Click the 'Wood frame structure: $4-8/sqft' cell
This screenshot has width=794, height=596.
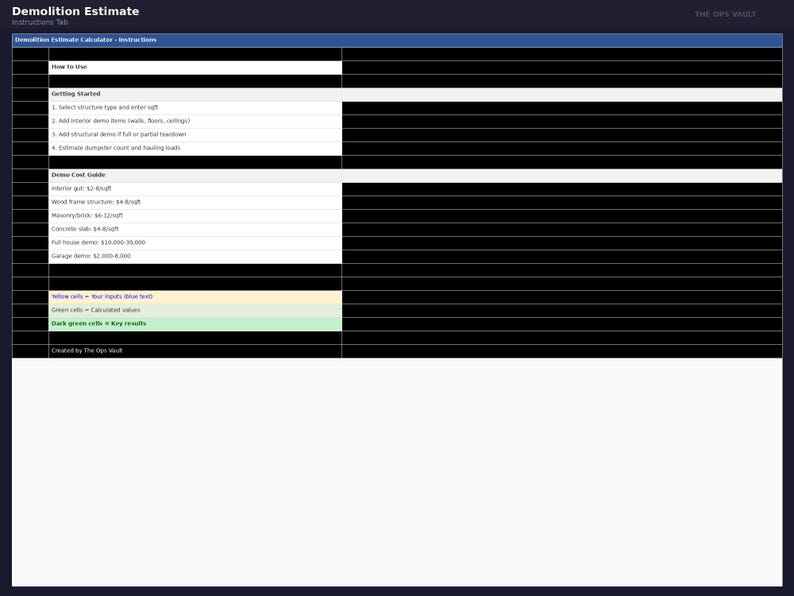tap(195, 203)
